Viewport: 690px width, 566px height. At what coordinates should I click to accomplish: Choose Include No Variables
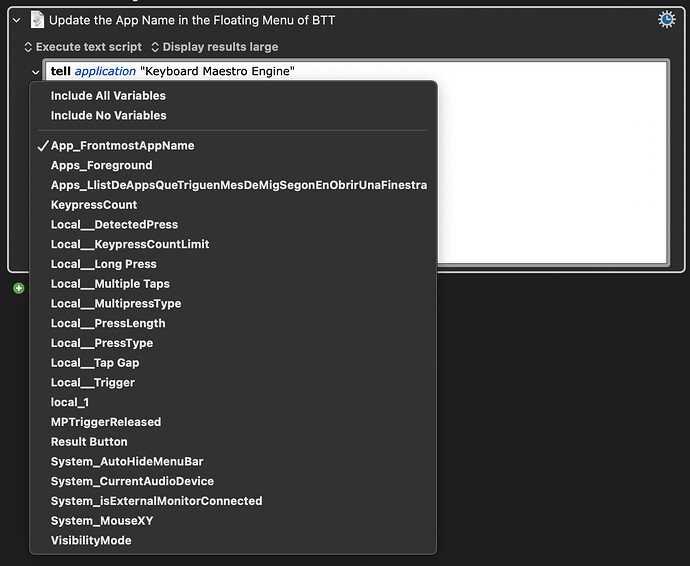click(x=233, y=115)
